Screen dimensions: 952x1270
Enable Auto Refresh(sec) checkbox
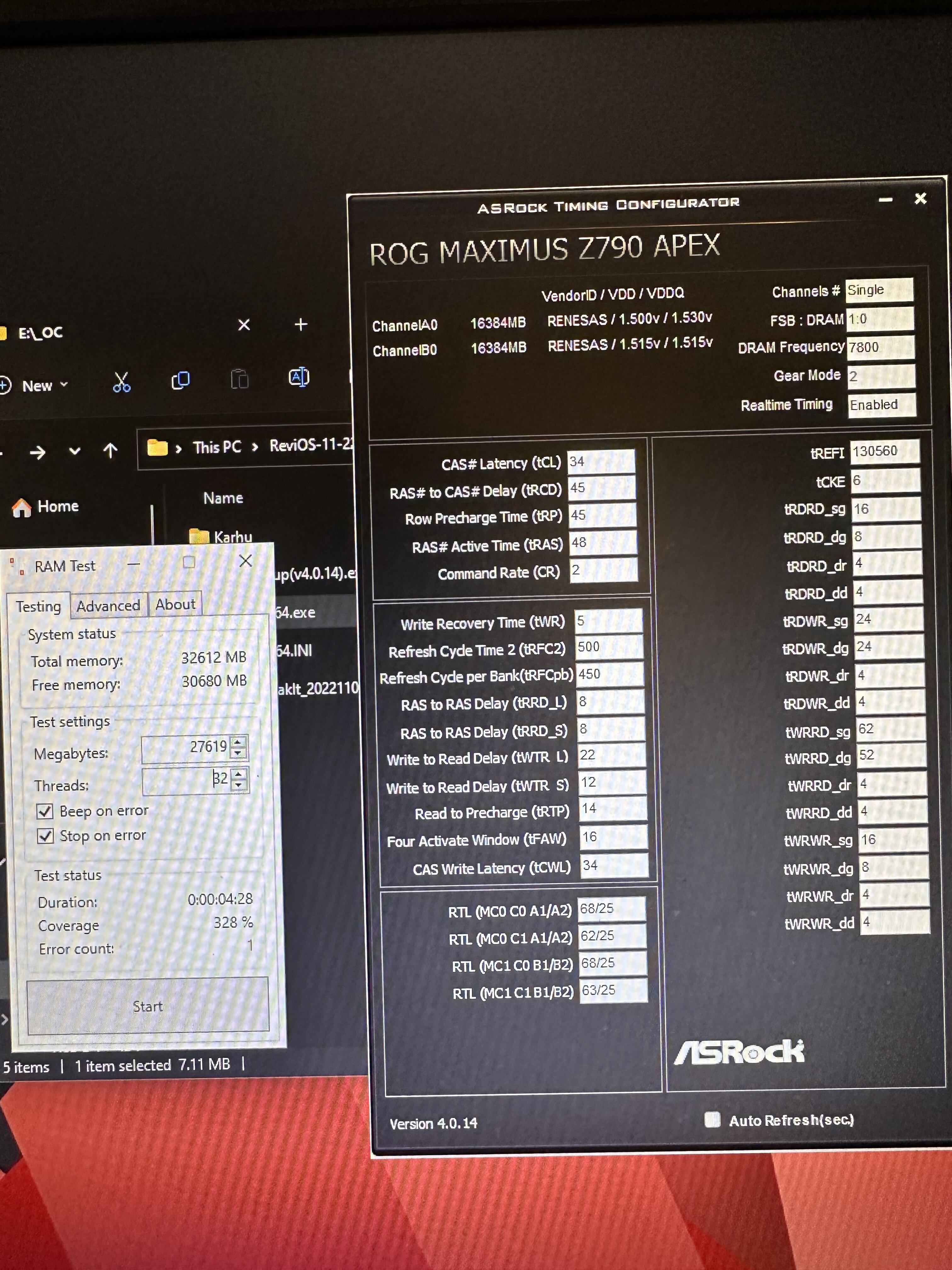[712, 1119]
